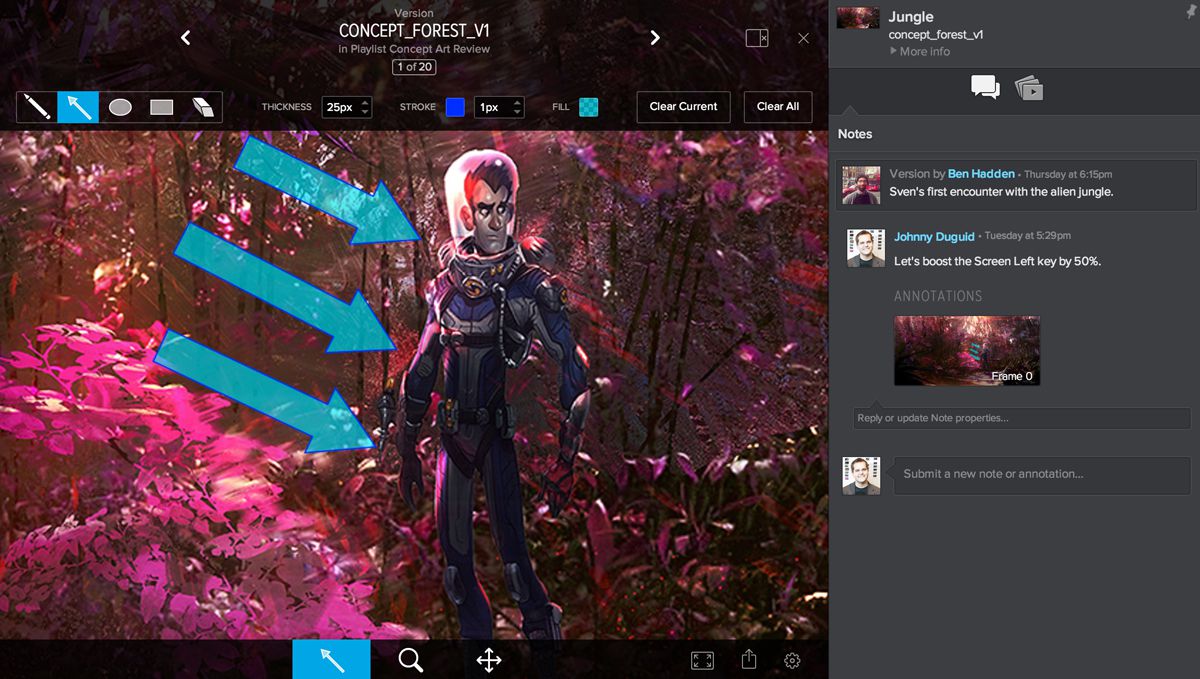Open the blue stroke color swatch

click(x=455, y=107)
